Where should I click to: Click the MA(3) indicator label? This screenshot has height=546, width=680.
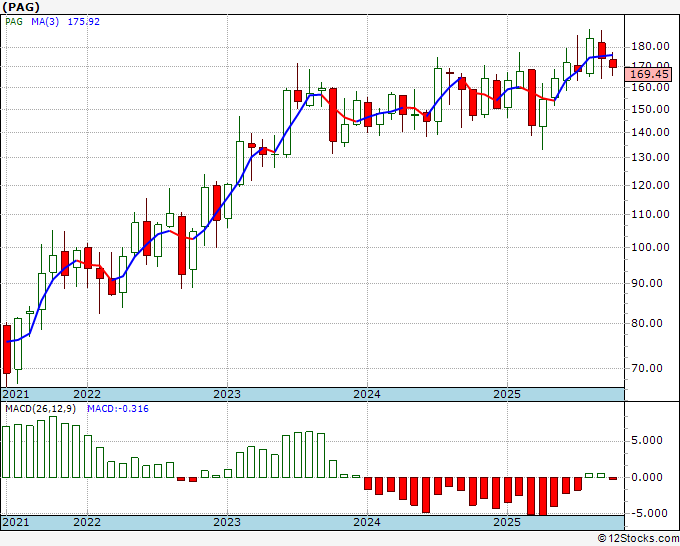(x=45, y=22)
